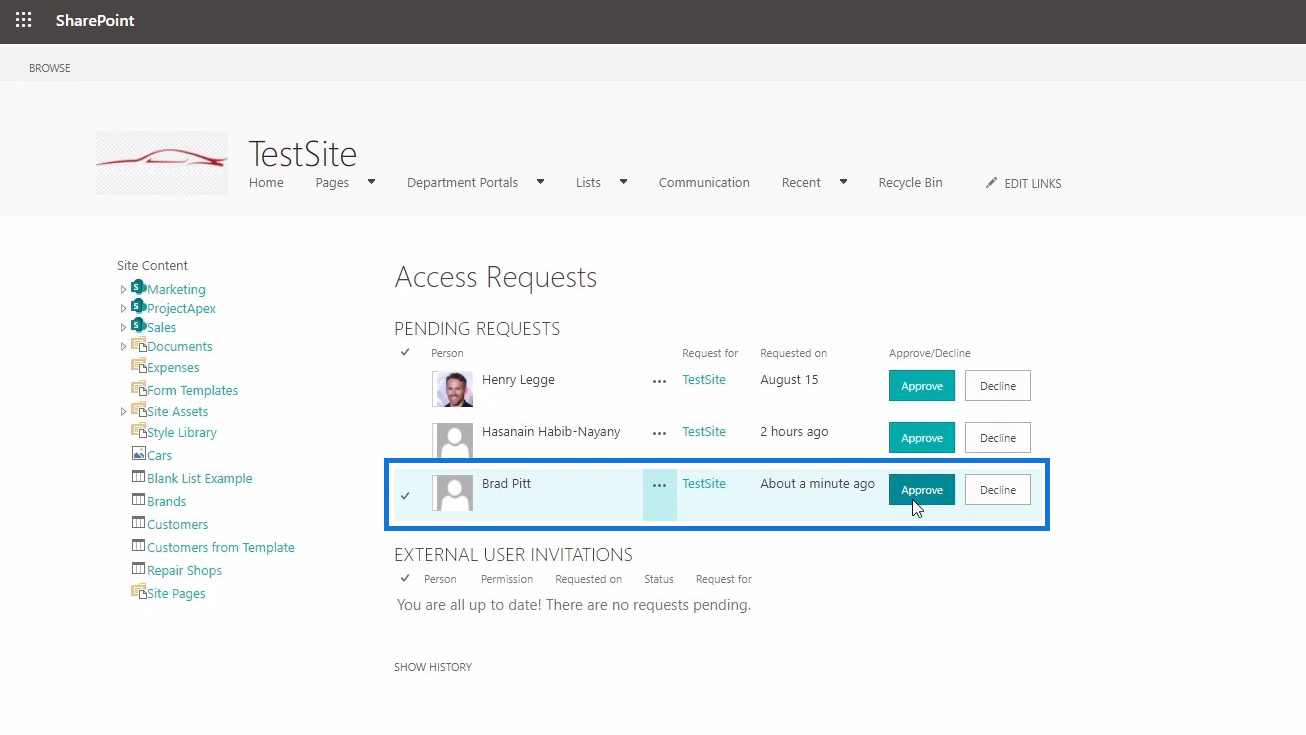Open Recycle Bin in the top navigation

[910, 183]
